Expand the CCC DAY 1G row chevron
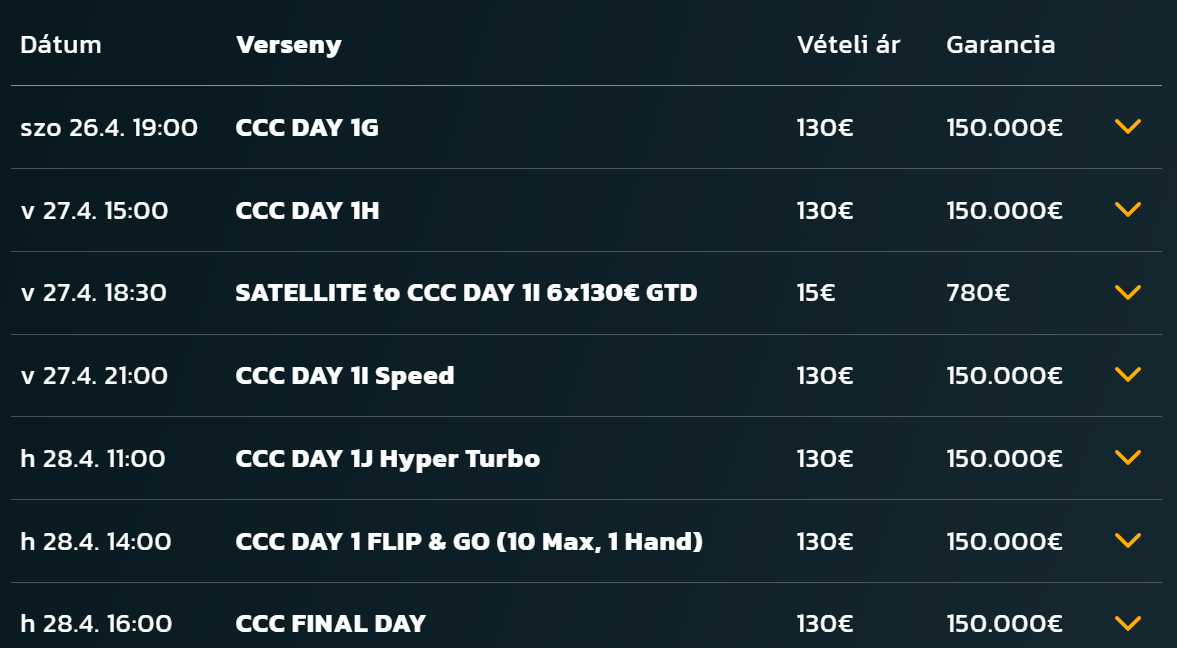1177x648 pixels. 1127,127
